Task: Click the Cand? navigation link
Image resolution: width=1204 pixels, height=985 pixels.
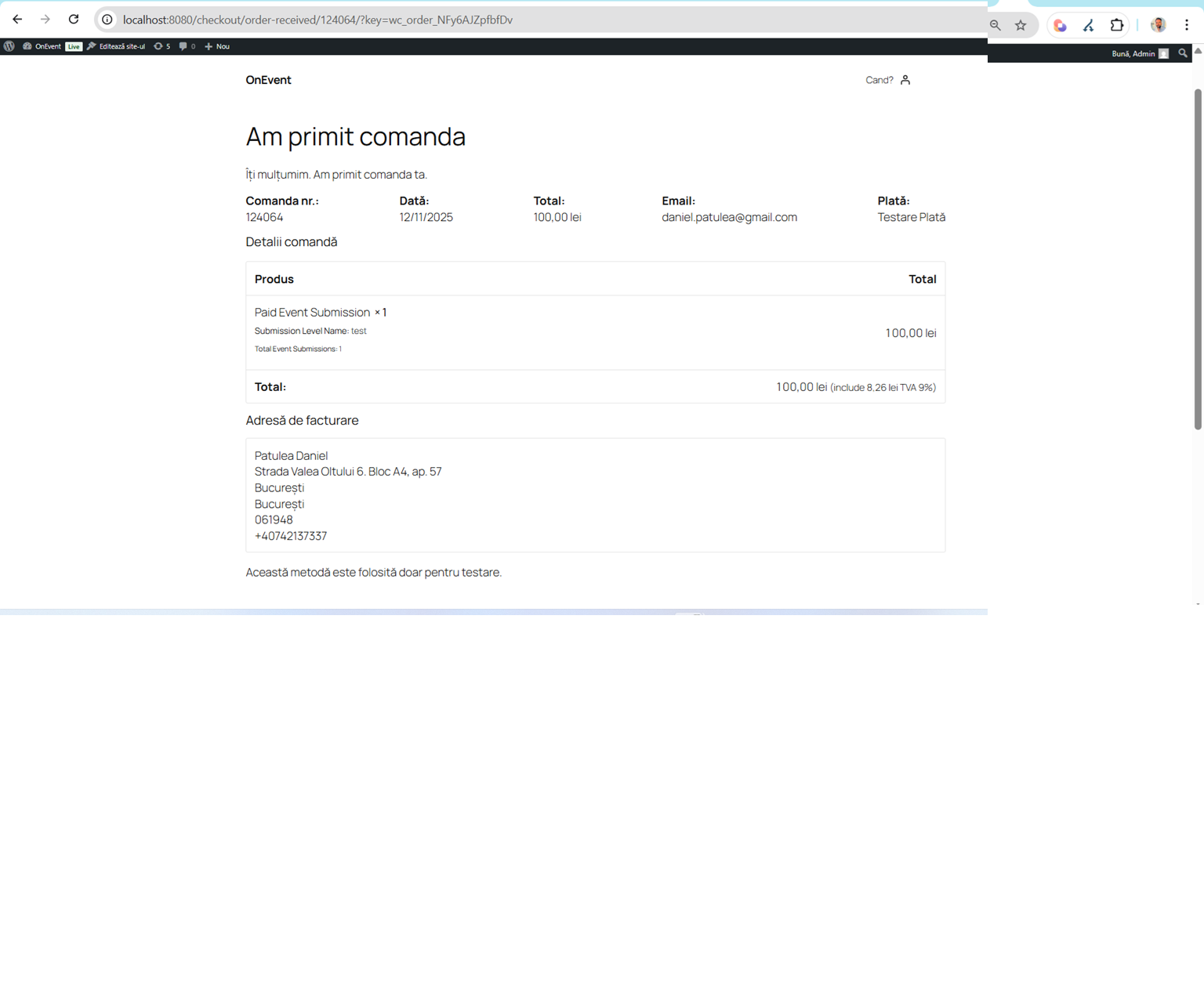Action: pyautogui.click(x=879, y=80)
